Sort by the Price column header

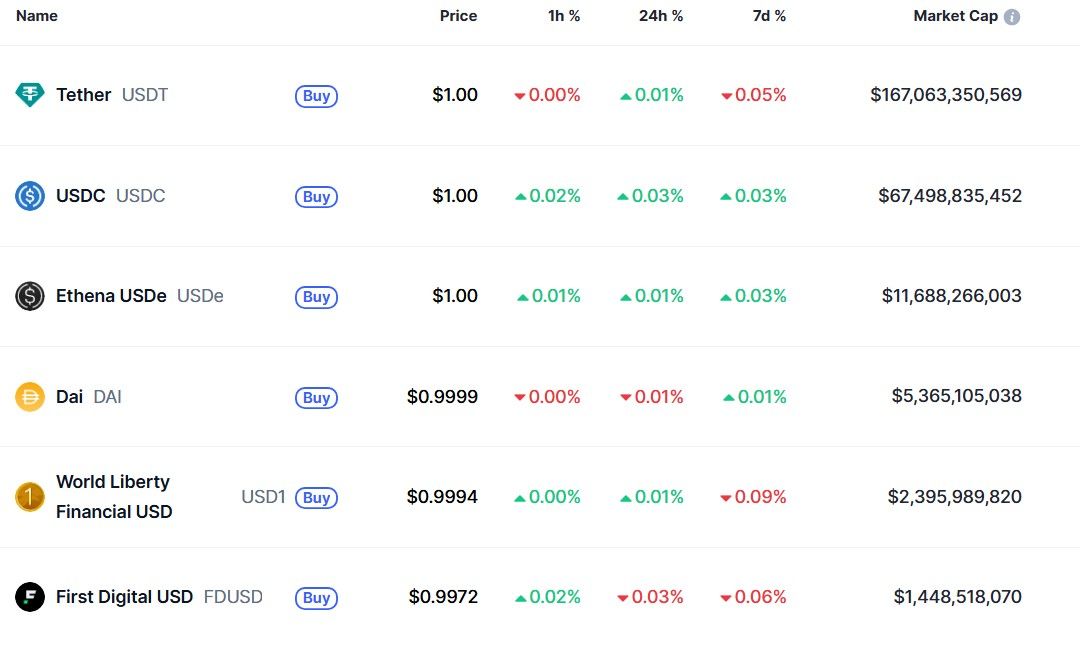458,16
